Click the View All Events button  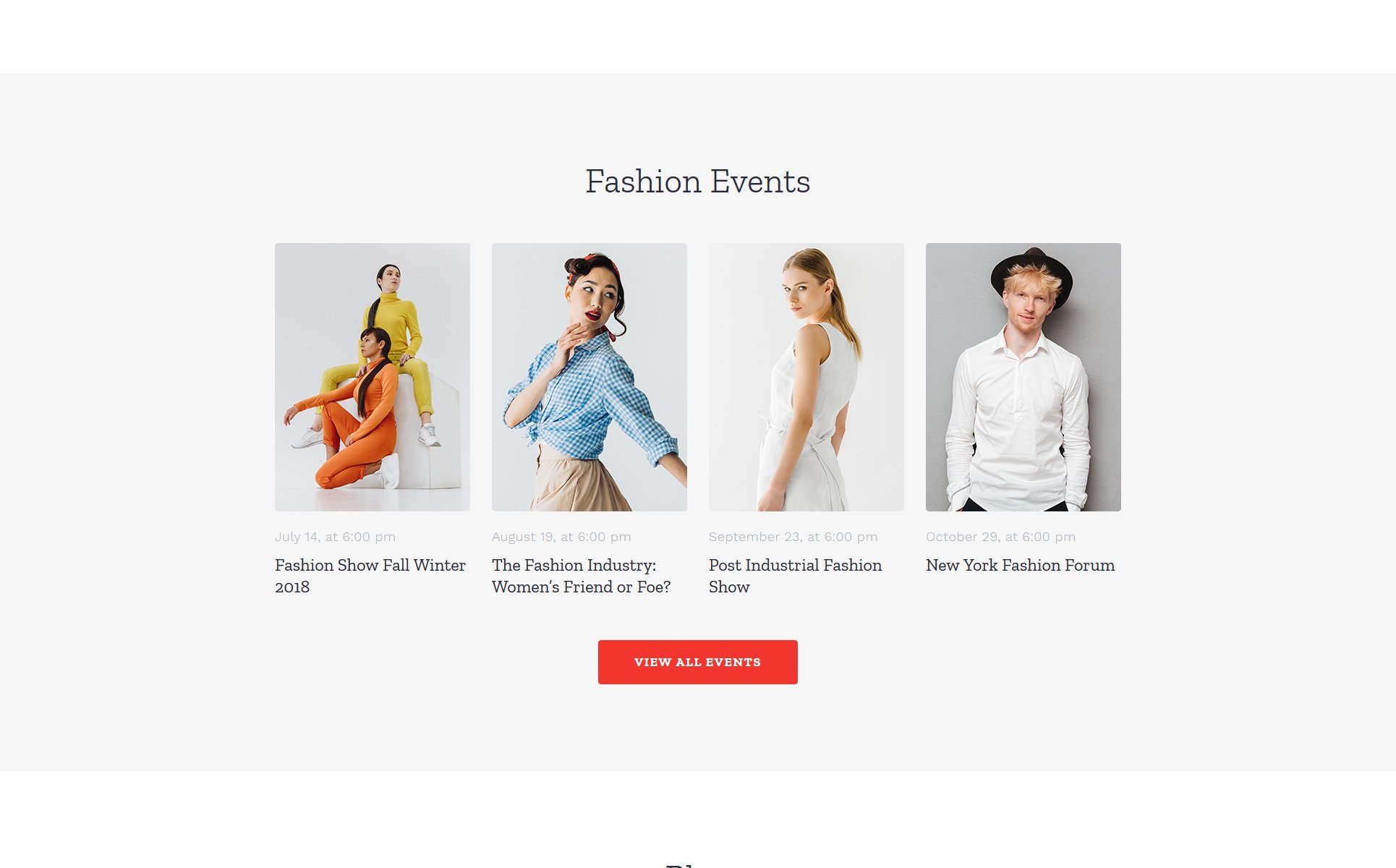pyautogui.click(x=697, y=662)
